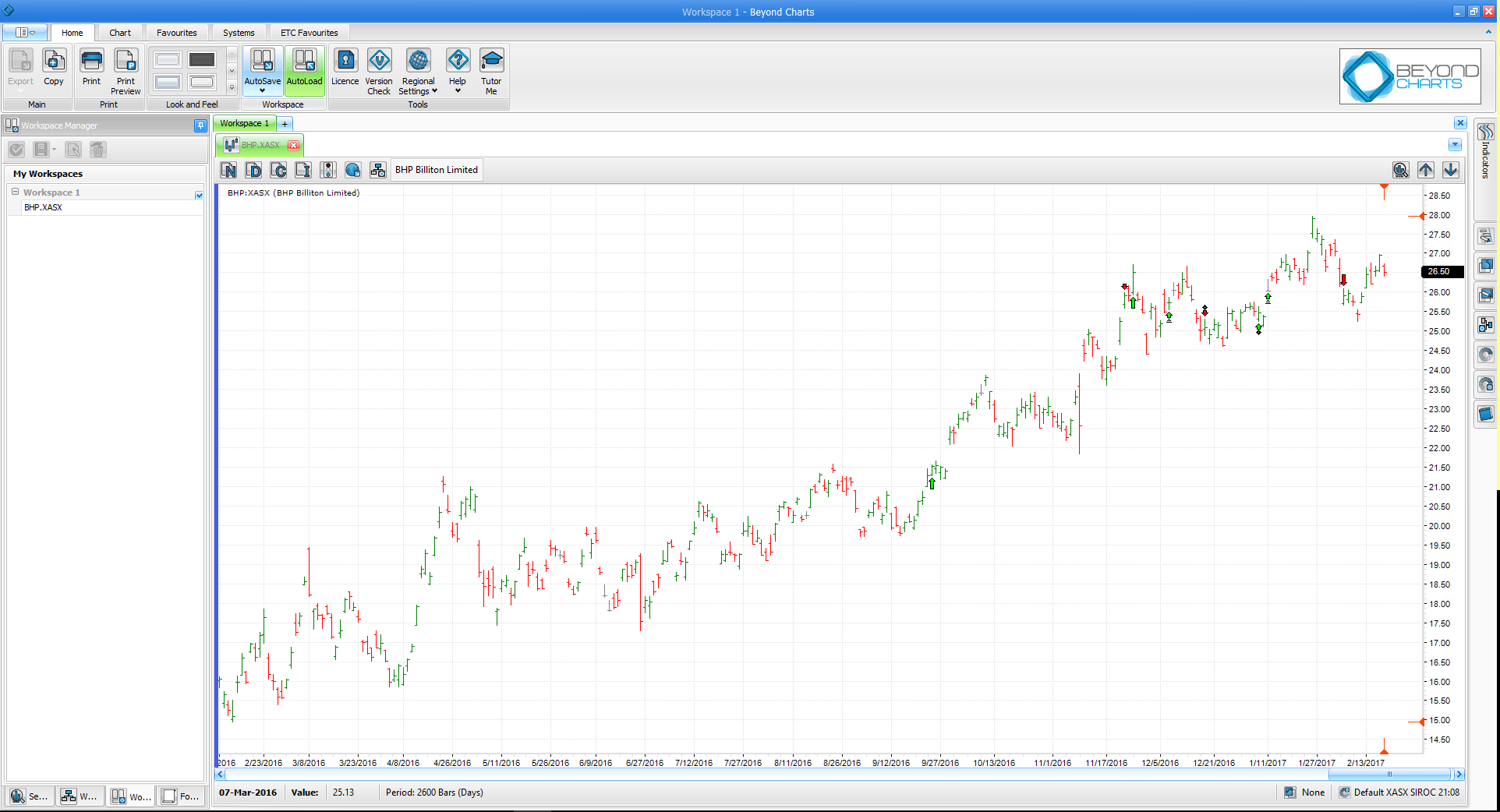Click the 26.50 current price label
Image resolution: width=1500 pixels, height=812 pixels.
point(1442,272)
